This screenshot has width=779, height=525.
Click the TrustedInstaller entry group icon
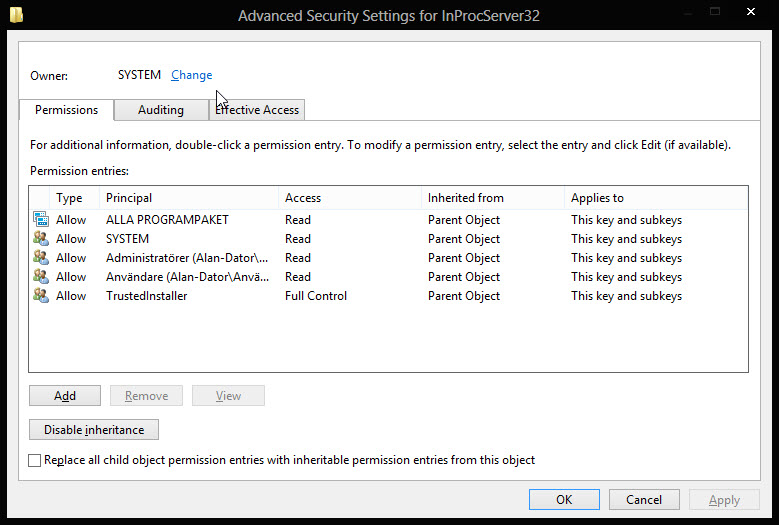(41, 296)
